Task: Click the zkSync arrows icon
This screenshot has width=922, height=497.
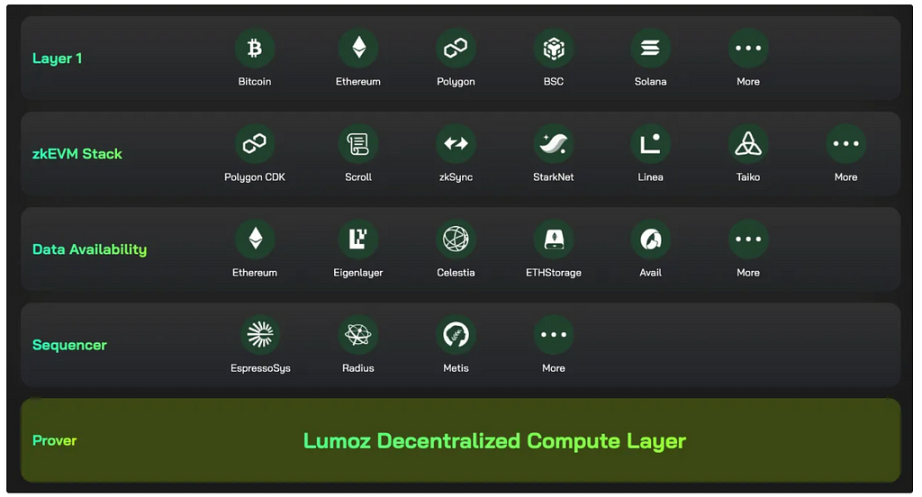Action: click(456, 144)
